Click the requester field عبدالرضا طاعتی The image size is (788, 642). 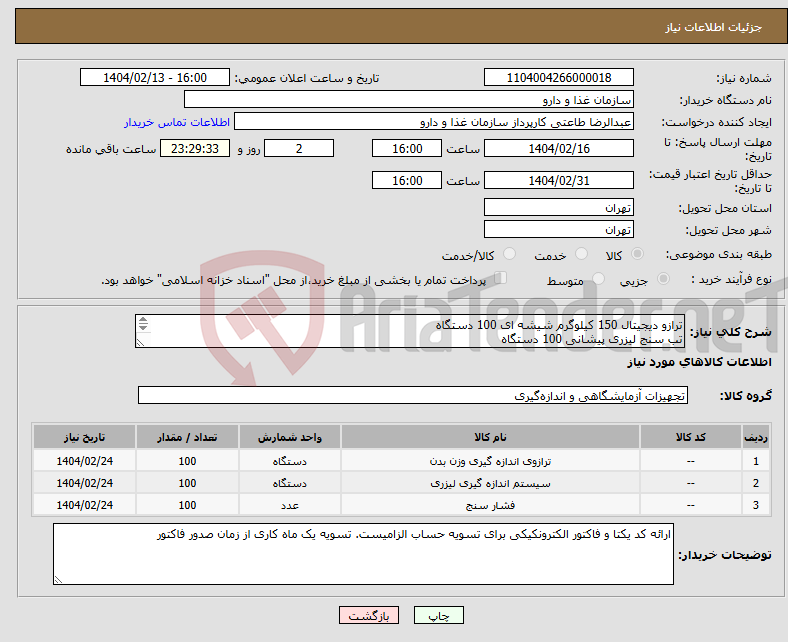(434, 122)
